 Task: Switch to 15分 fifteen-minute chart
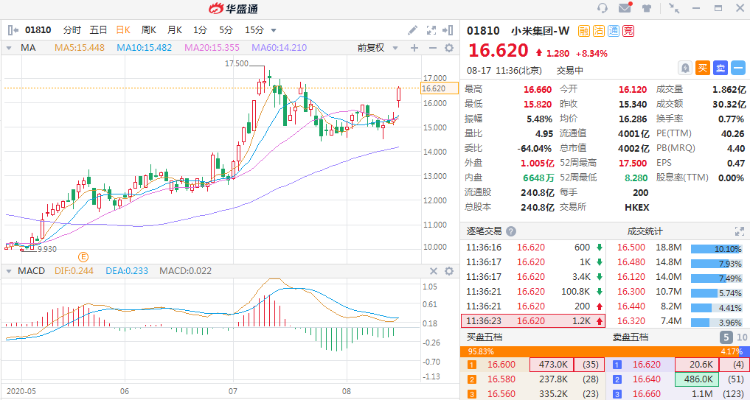pyautogui.click(x=254, y=30)
